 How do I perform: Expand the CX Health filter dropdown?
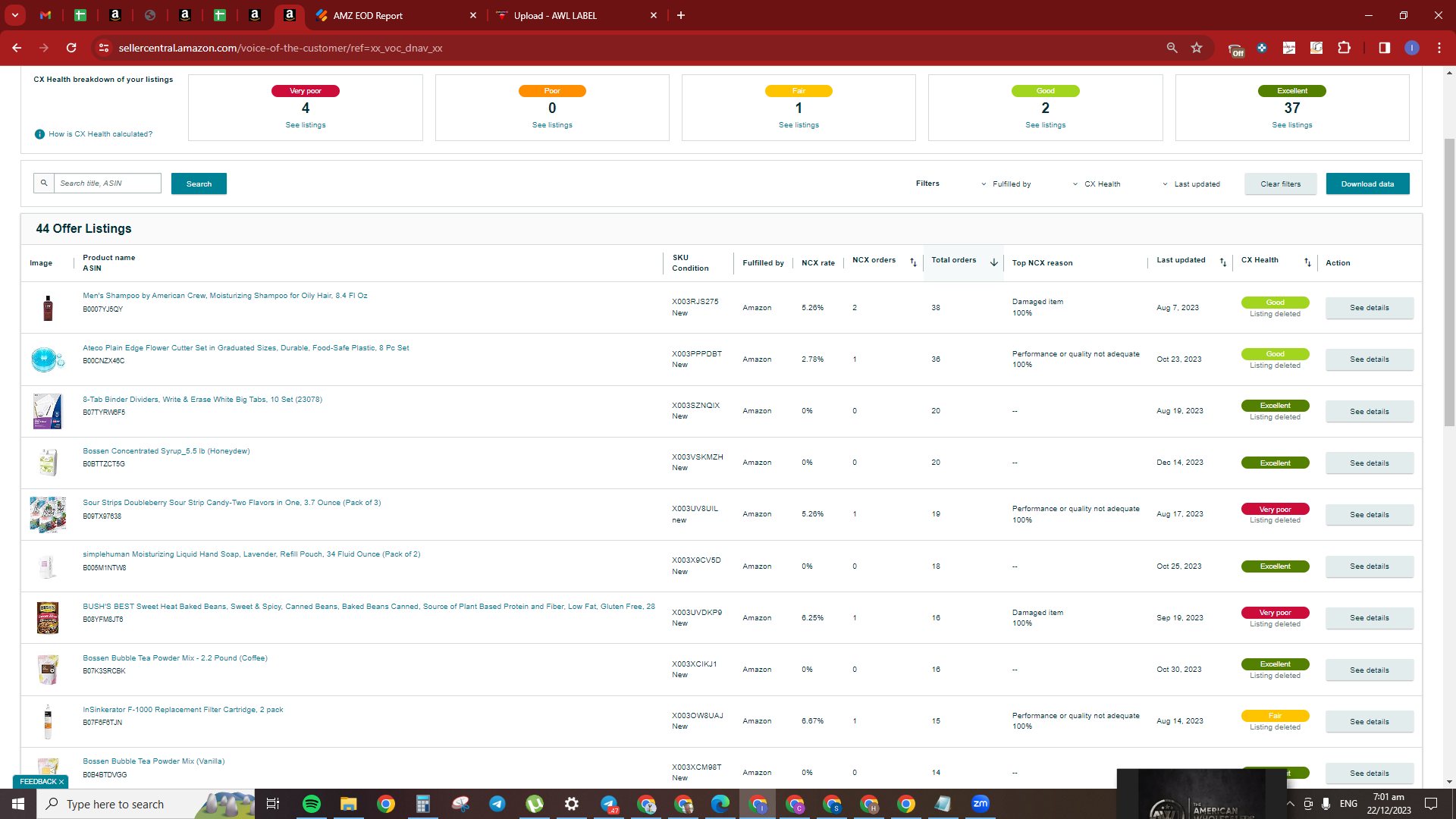1097,184
